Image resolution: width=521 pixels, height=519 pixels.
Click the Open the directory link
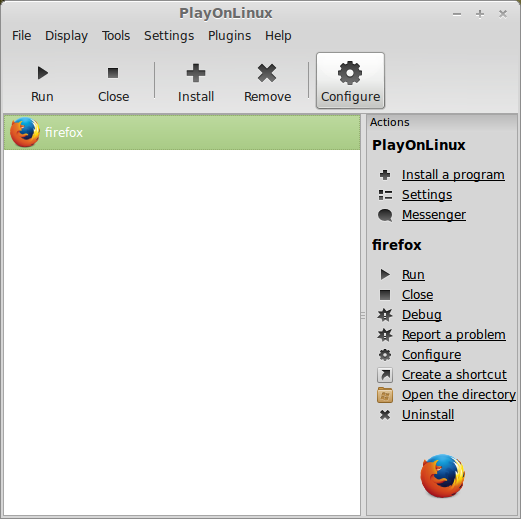coord(459,395)
